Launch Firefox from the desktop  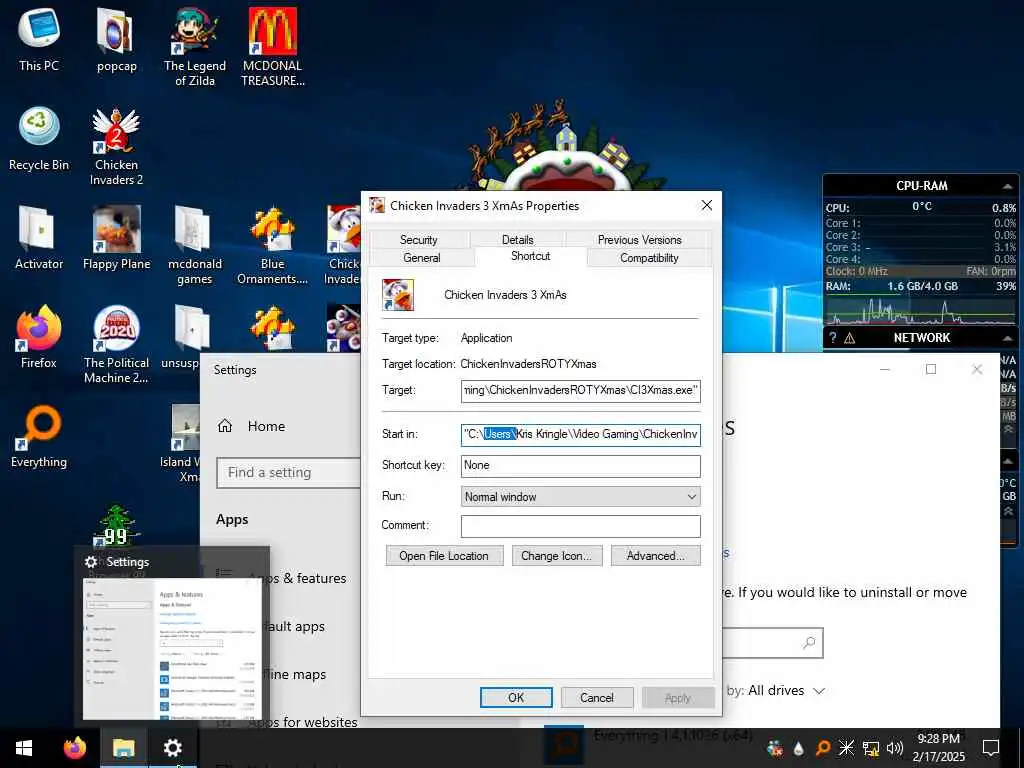[x=39, y=336]
